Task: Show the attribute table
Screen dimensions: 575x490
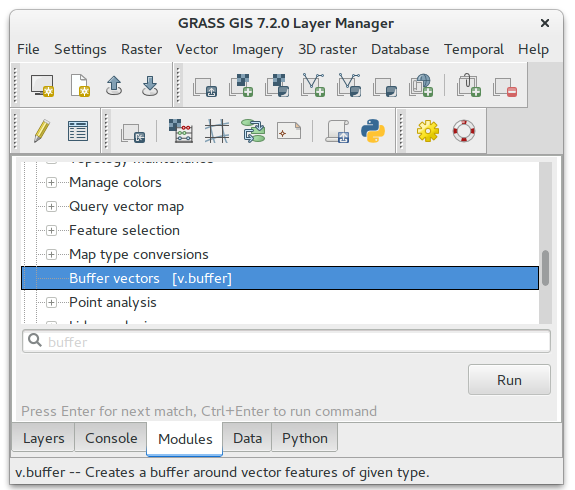Action: [78, 131]
